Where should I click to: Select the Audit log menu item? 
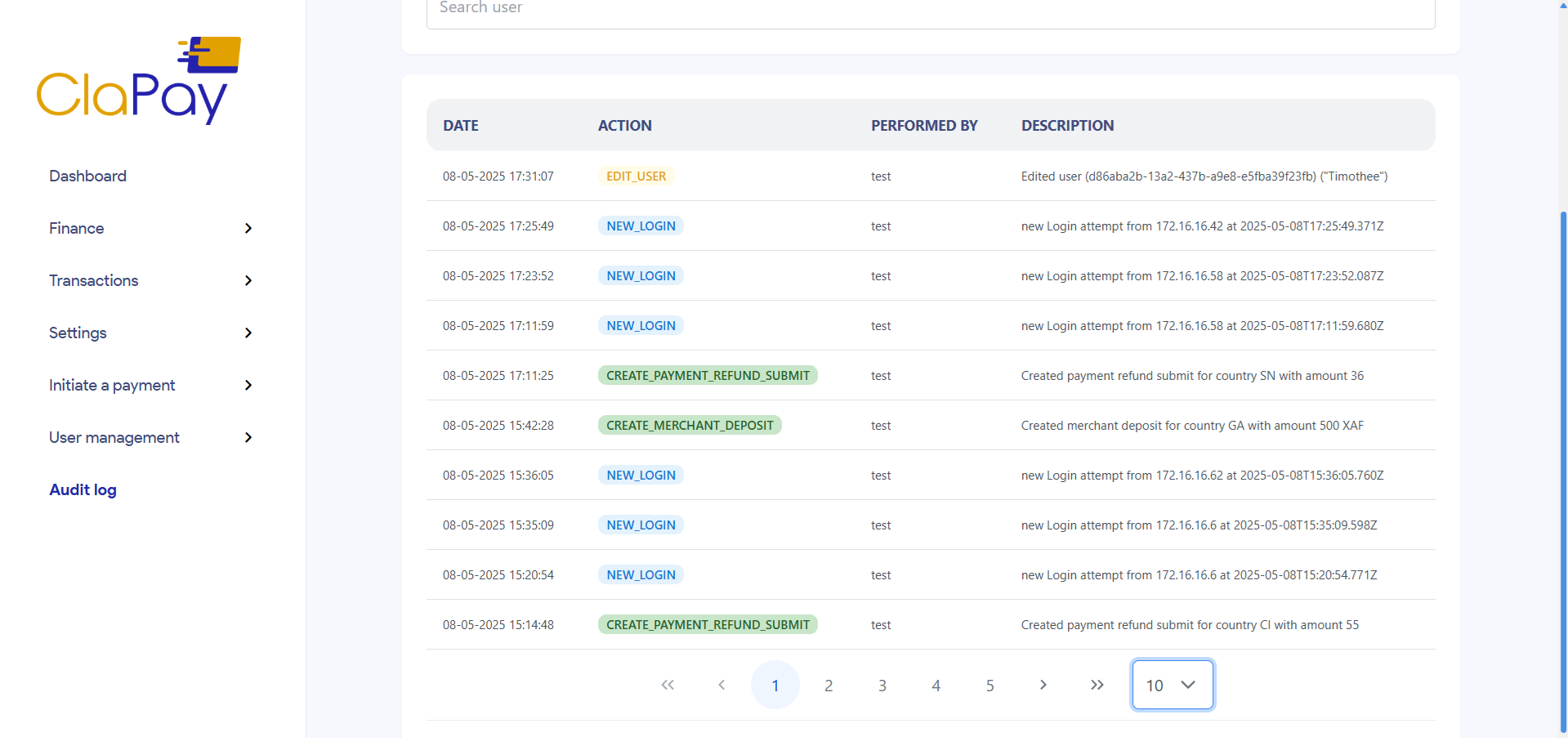tap(83, 489)
